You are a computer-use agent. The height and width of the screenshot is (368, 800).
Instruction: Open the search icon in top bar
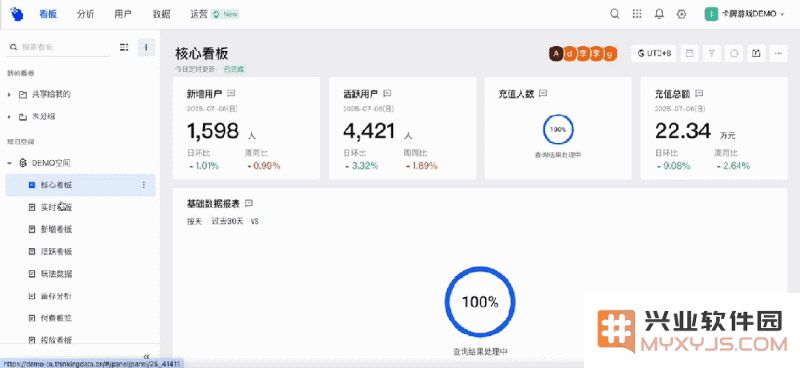[615, 14]
